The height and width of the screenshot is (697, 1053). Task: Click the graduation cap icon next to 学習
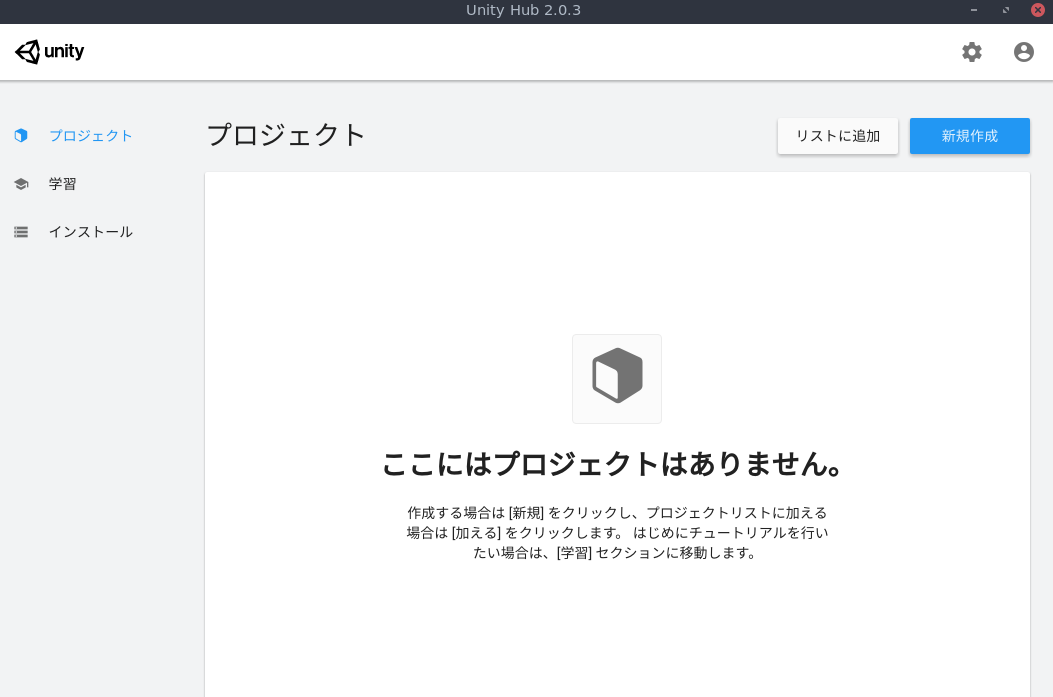(21, 183)
